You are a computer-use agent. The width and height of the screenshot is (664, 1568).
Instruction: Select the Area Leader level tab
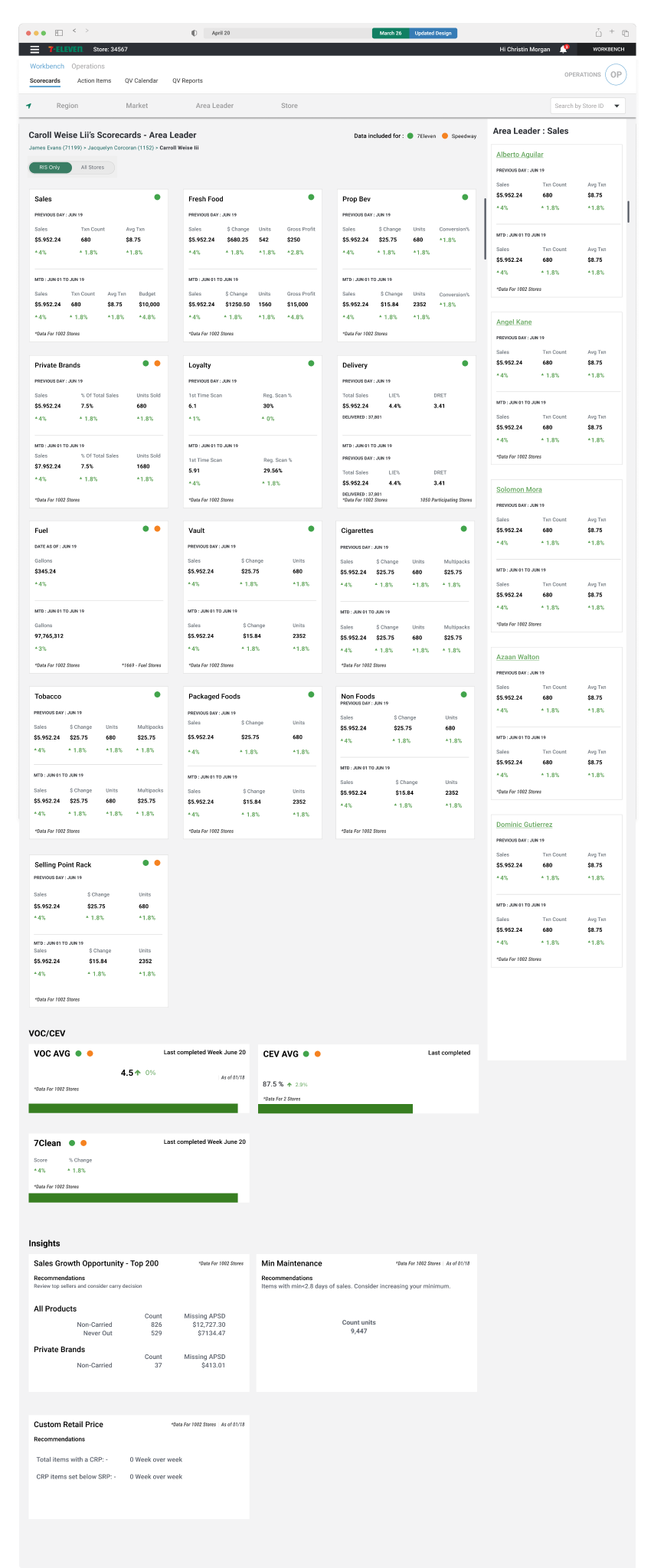(x=214, y=106)
